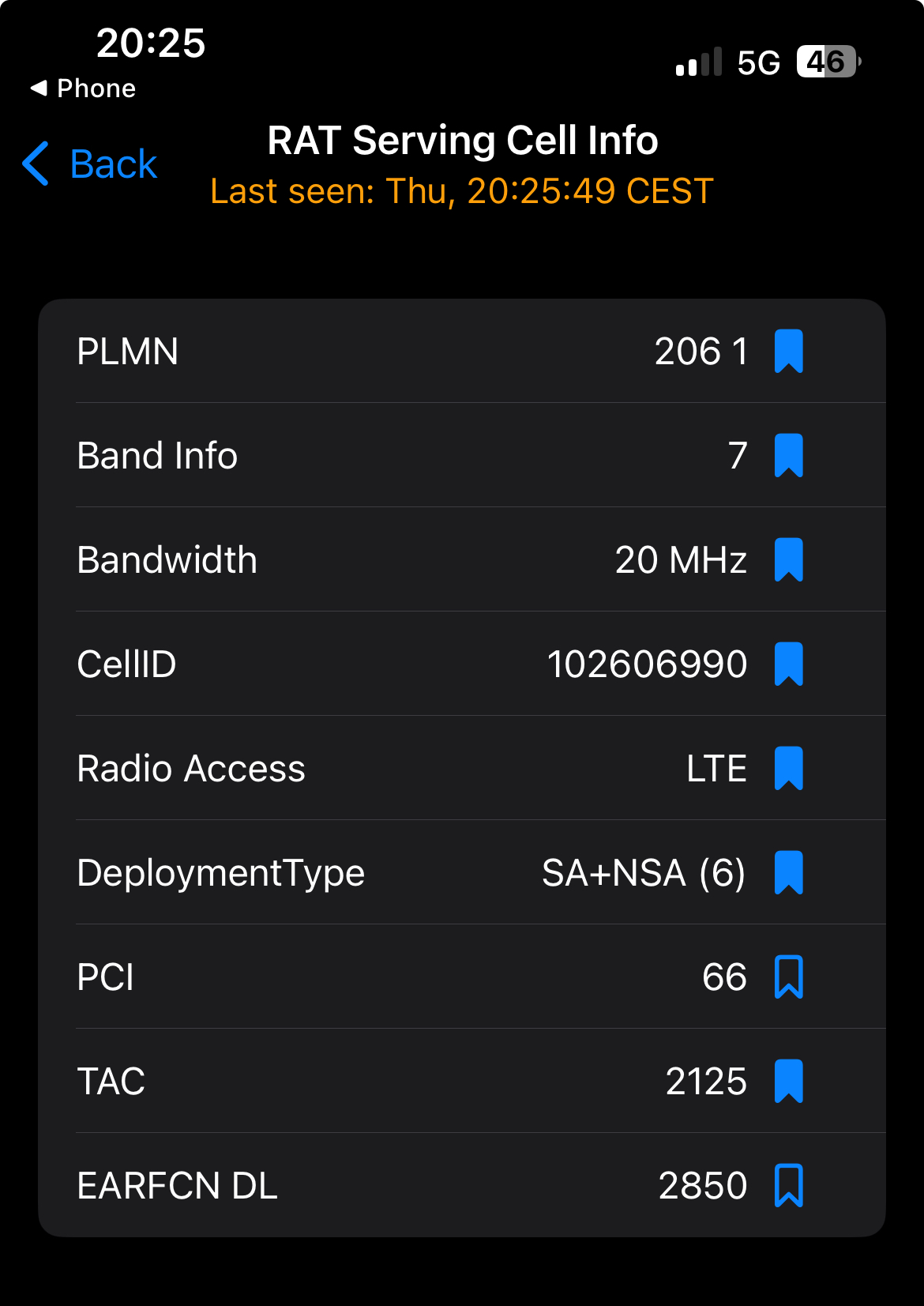
Task: Bookmark the PCI value
Action: click(788, 977)
